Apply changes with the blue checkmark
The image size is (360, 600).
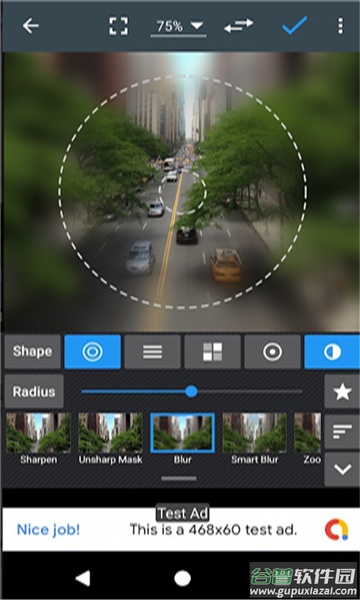[x=295, y=25]
